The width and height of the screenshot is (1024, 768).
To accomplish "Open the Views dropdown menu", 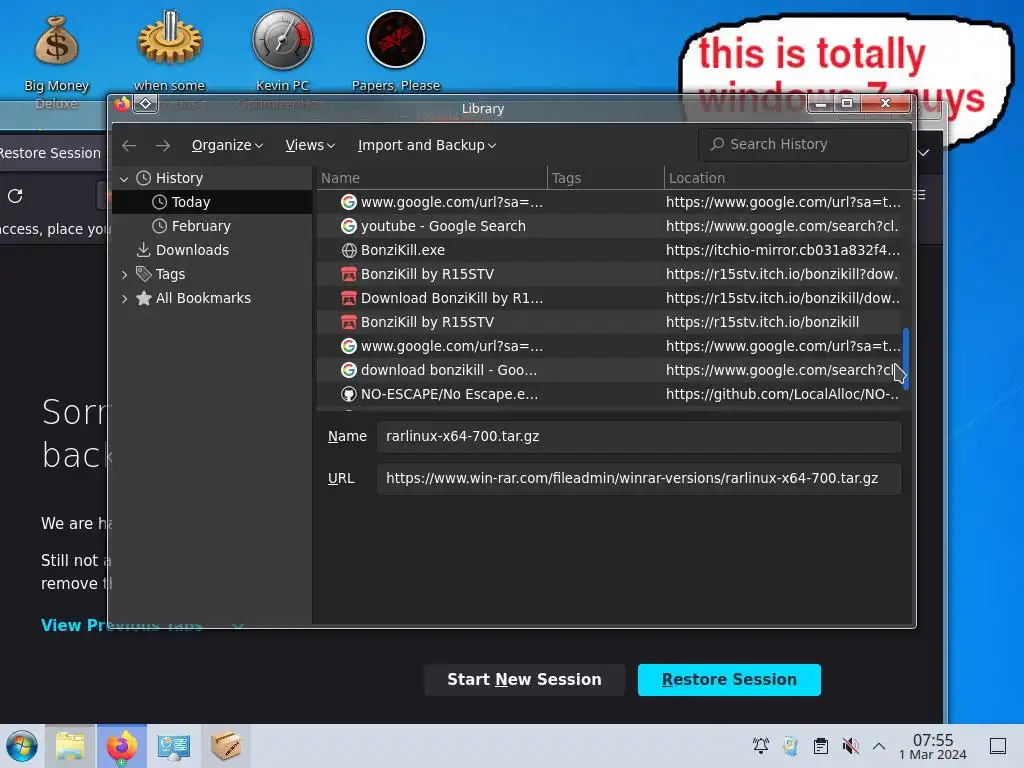I will coord(310,145).
